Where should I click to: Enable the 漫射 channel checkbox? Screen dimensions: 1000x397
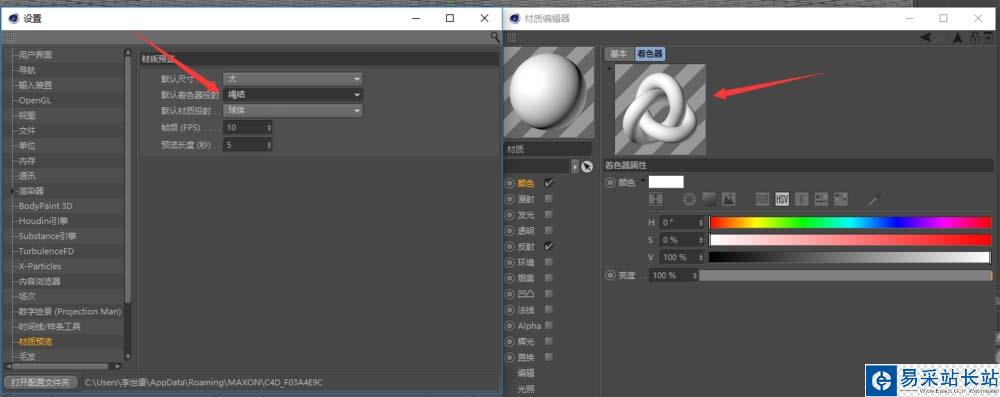tap(548, 198)
